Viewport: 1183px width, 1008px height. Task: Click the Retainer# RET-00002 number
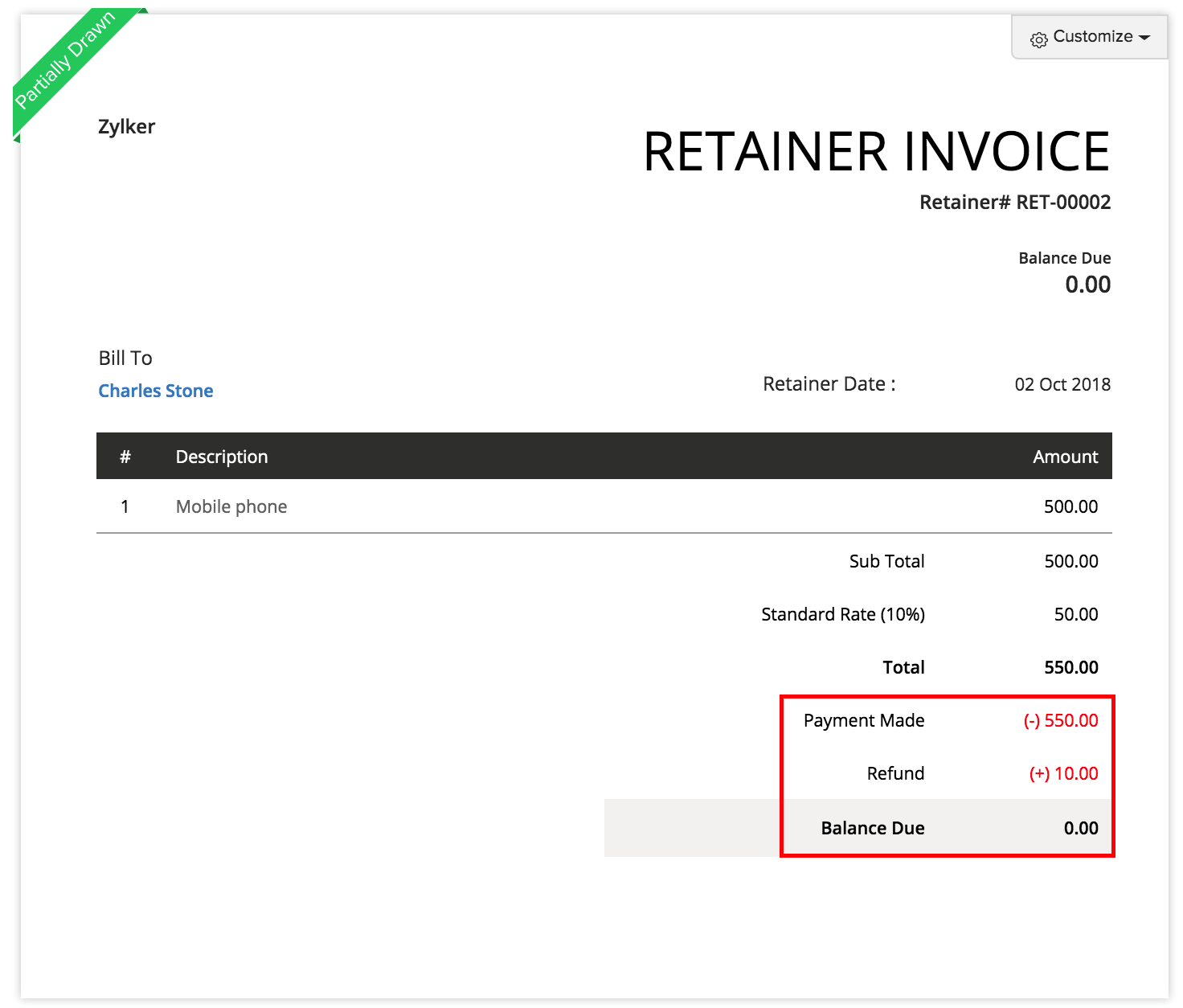point(1014,202)
